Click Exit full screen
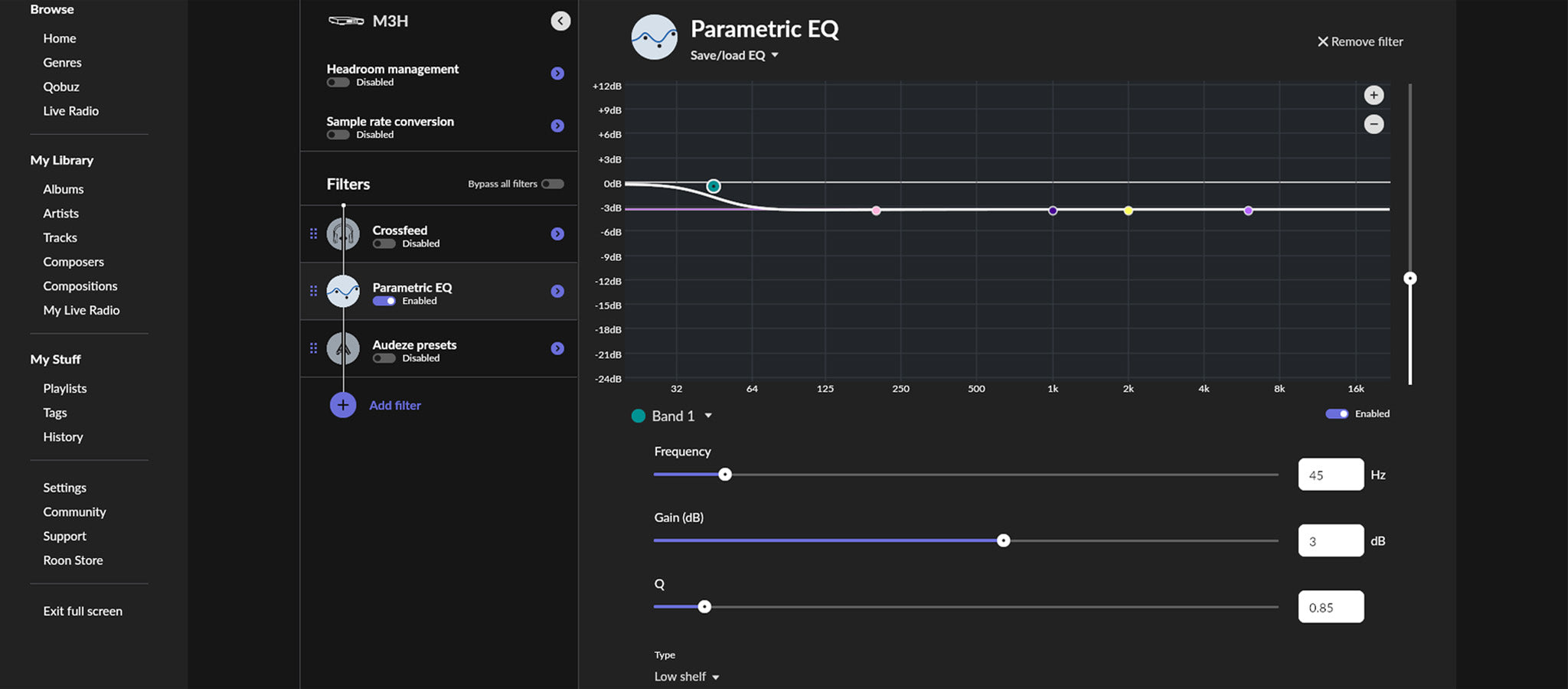The width and height of the screenshot is (1568, 689). point(83,611)
